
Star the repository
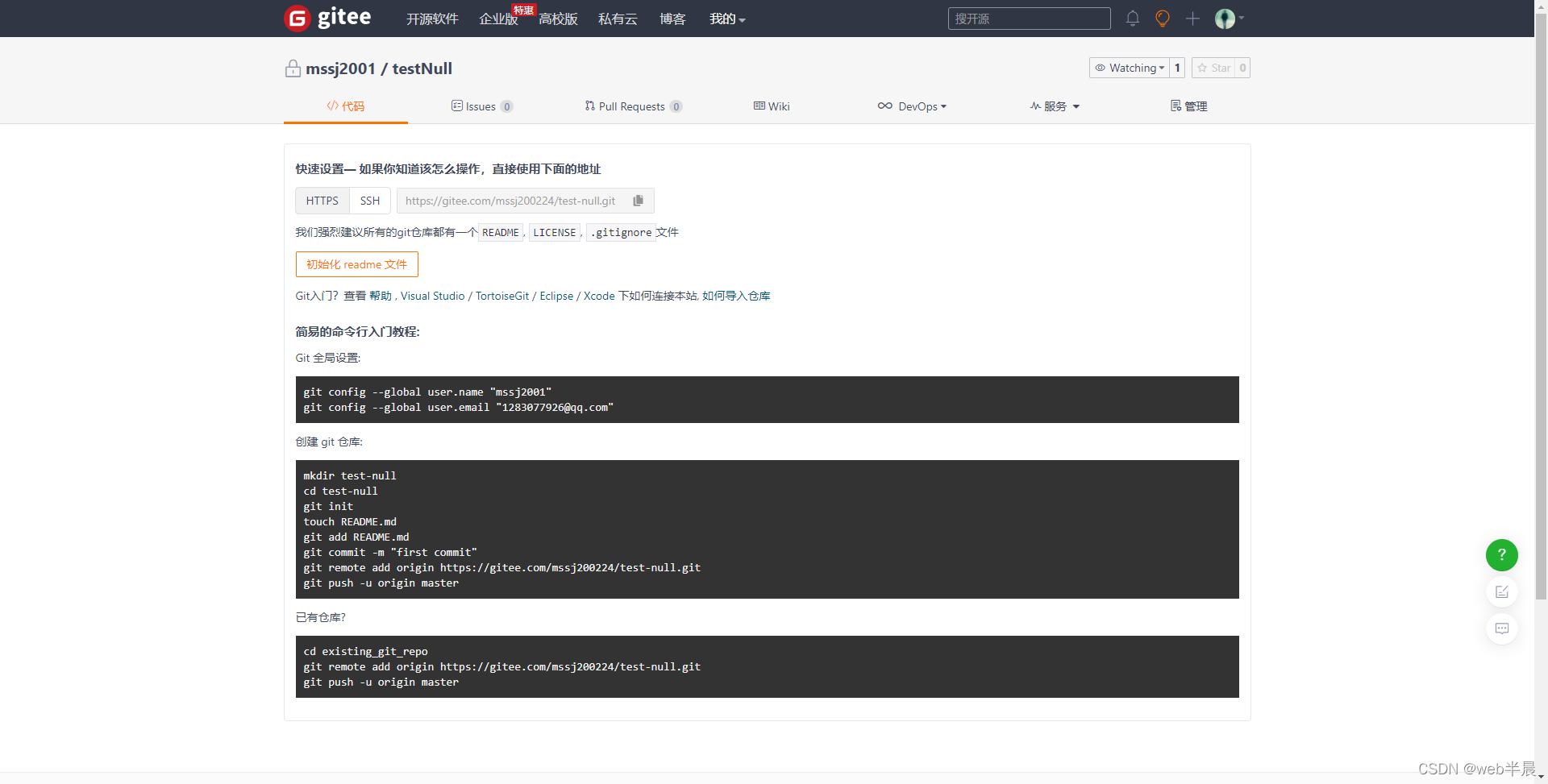pos(1213,68)
